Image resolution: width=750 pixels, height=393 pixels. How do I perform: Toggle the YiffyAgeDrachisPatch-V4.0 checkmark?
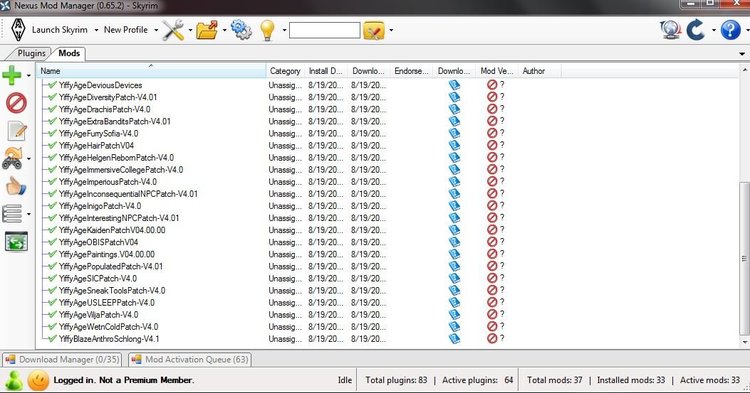point(53,109)
